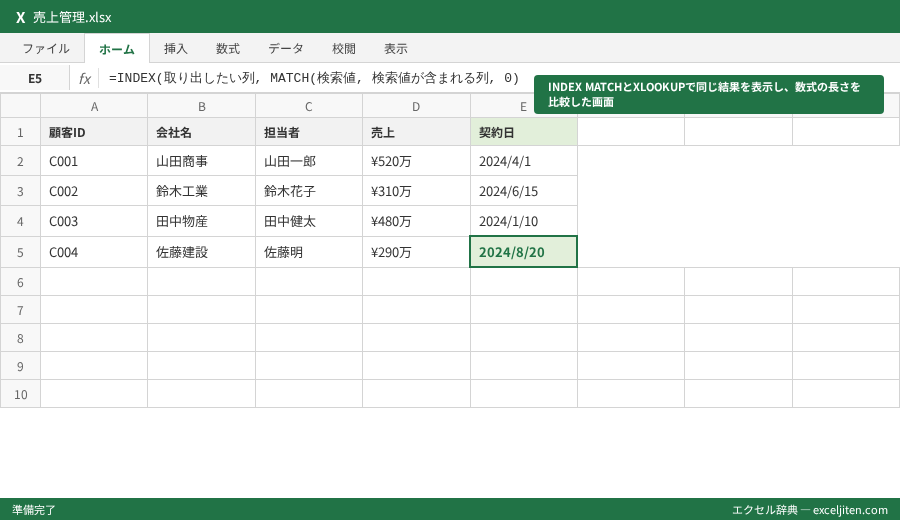Image resolution: width=900 pixels, height=520 pixels.
Task: Click the select-all corner box
Action: point(20,106)
